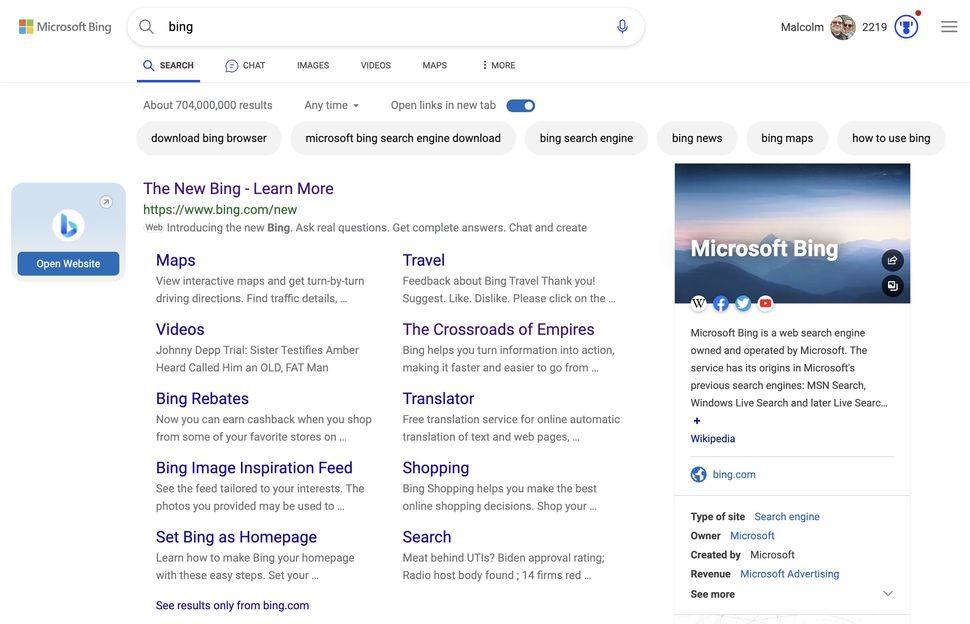The height and width of the screenshot is (624, 970).
Task: Click the Open Website button
Action: [68, 263]
